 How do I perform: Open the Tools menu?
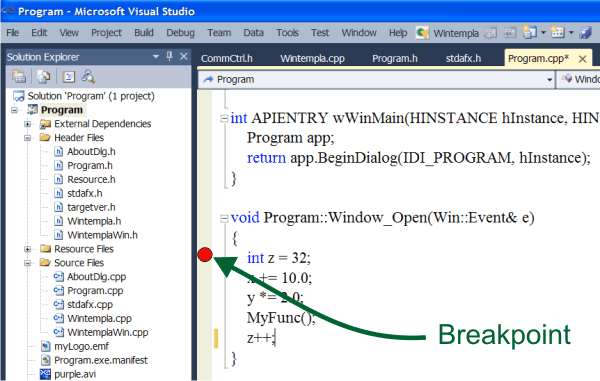287,33
